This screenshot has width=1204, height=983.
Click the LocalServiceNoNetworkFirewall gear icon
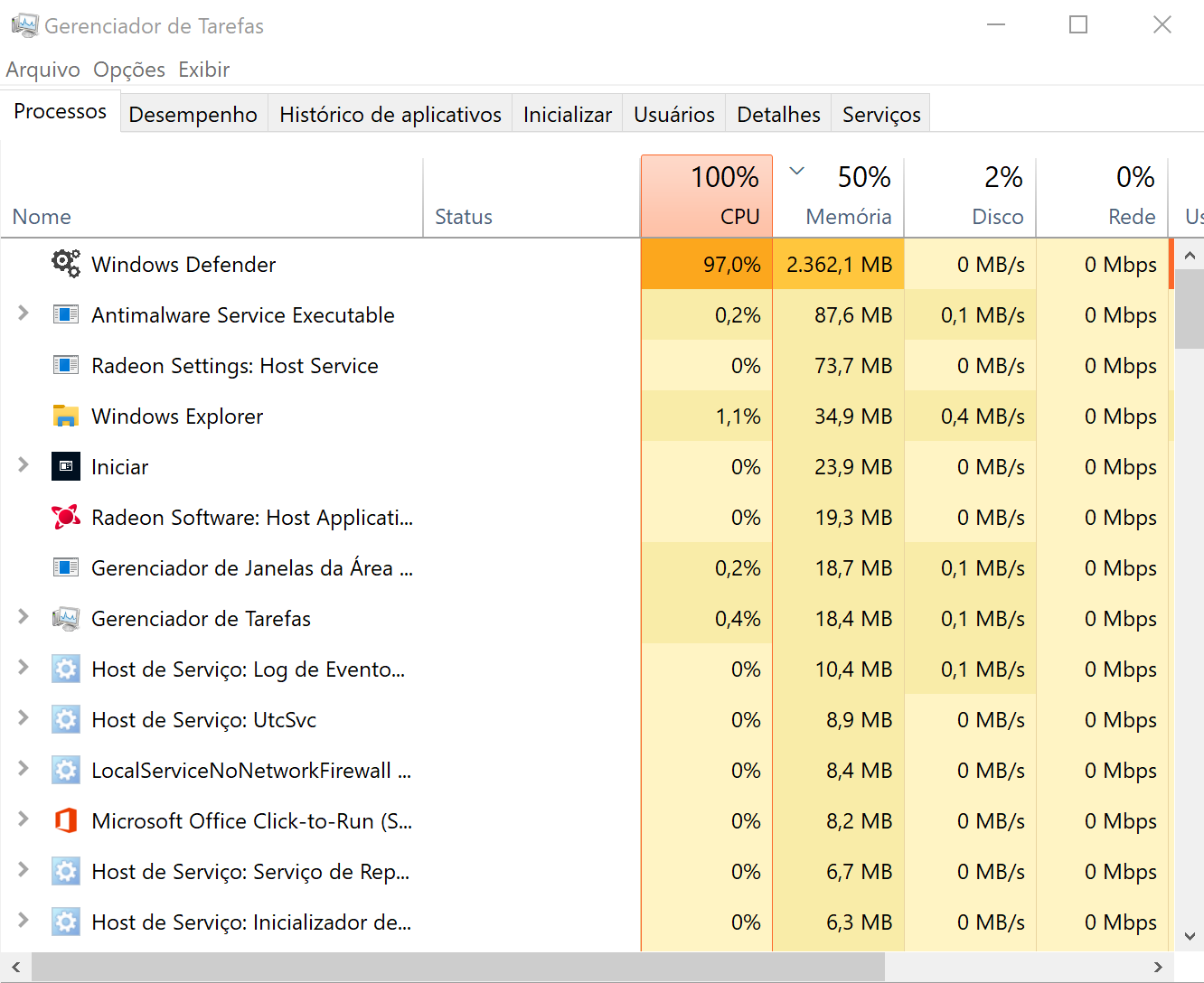[x=66, y=770]
